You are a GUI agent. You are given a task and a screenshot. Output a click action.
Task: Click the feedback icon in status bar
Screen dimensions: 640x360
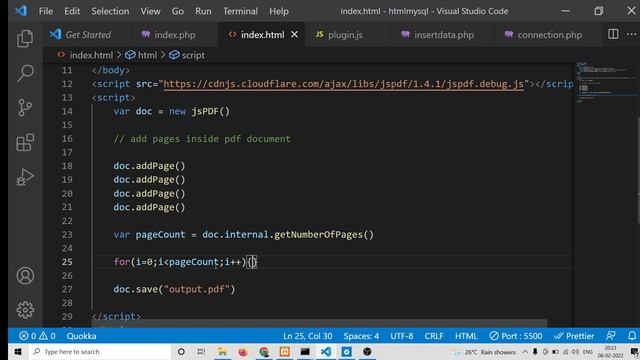click(x=611, y=336)
